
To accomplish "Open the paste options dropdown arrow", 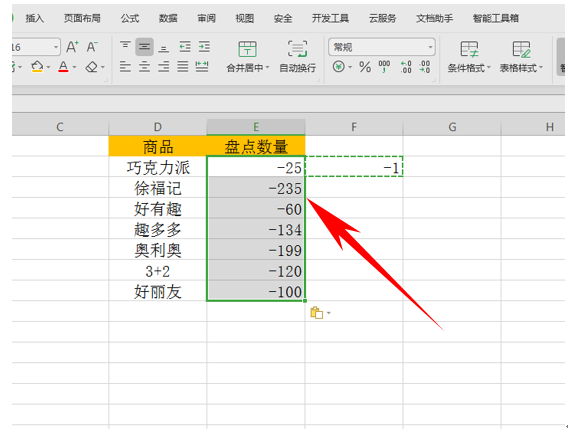I will (x=329, y=313).
